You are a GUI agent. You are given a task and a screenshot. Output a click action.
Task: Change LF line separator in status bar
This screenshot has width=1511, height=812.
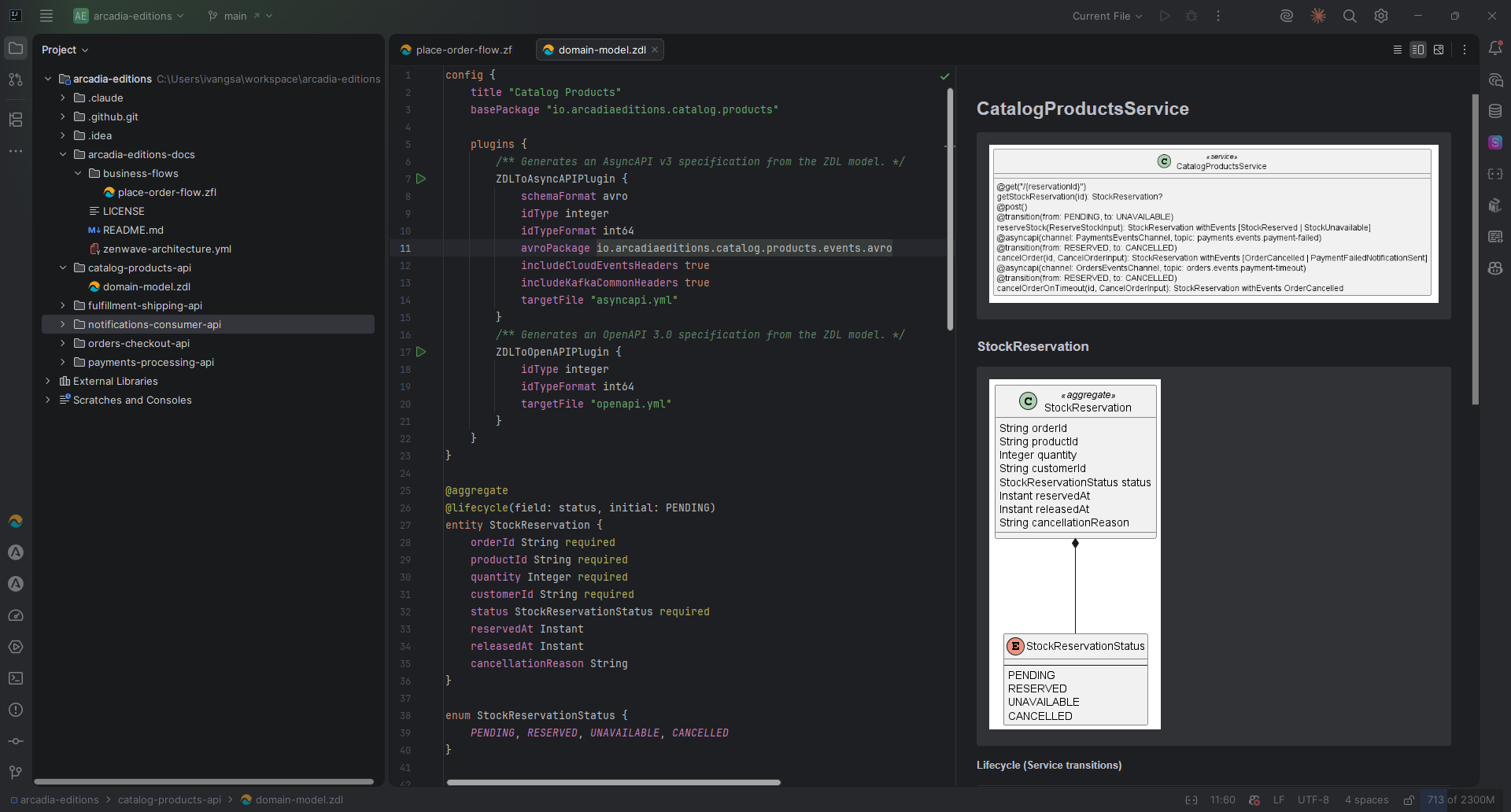tap(1279, 800)
